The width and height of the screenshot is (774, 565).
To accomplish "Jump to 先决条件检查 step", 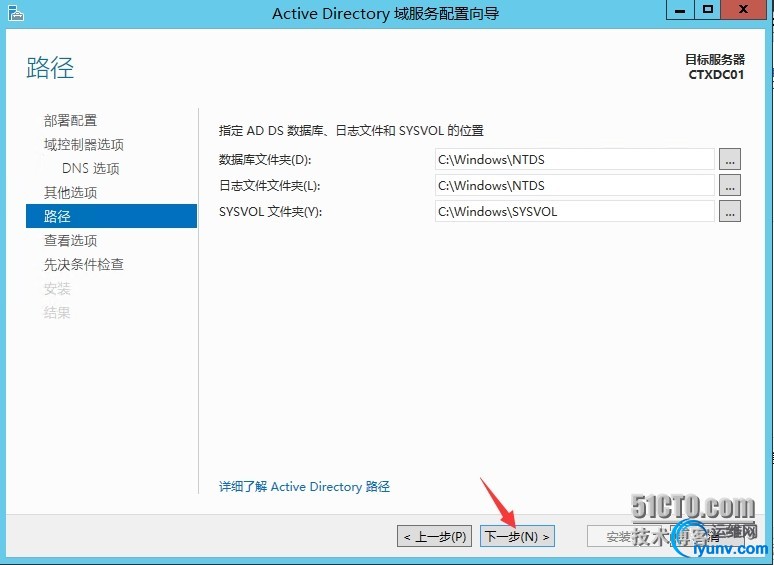I will 83,264.
